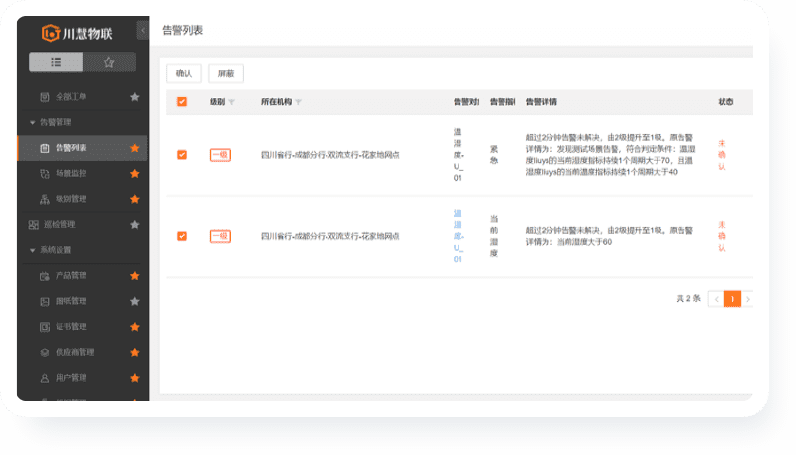This screenshot has height=455, width=796.
Task: Open 级别管理 via its hierarchy icon
Action: click(45, 199)
